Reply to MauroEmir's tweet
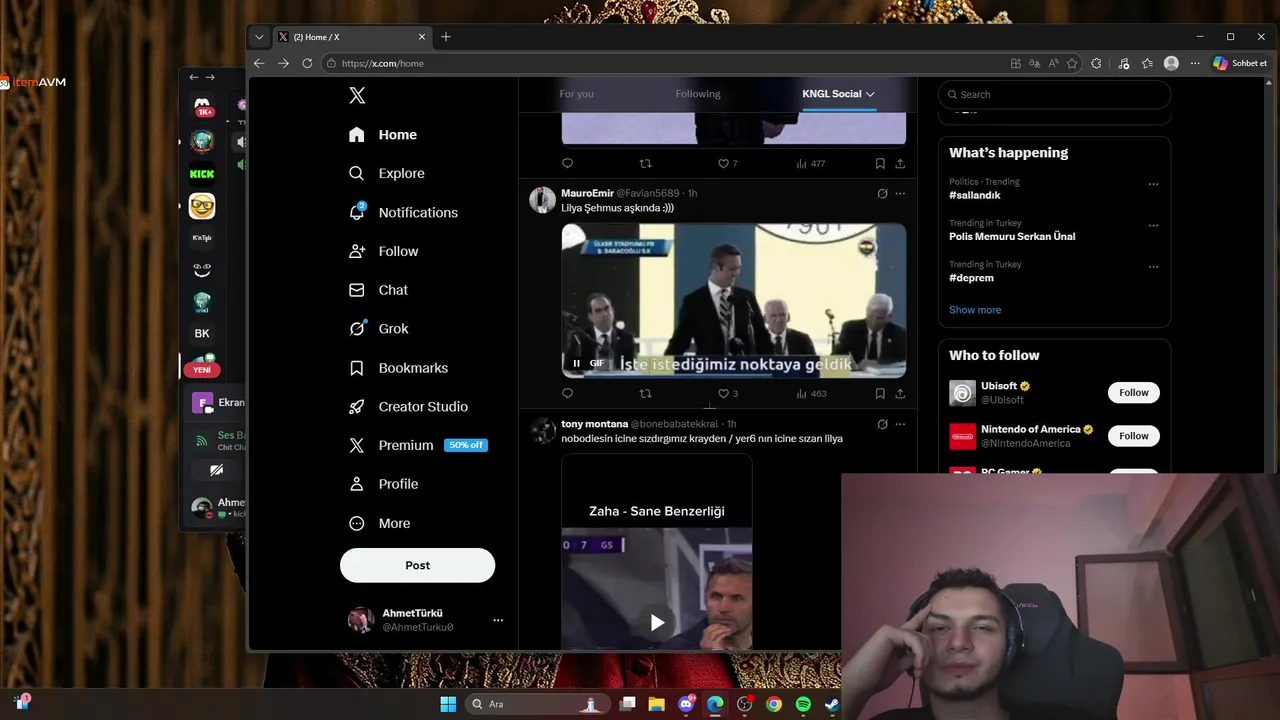This screenshot has height=720, width=1280. tap(568, 394)
